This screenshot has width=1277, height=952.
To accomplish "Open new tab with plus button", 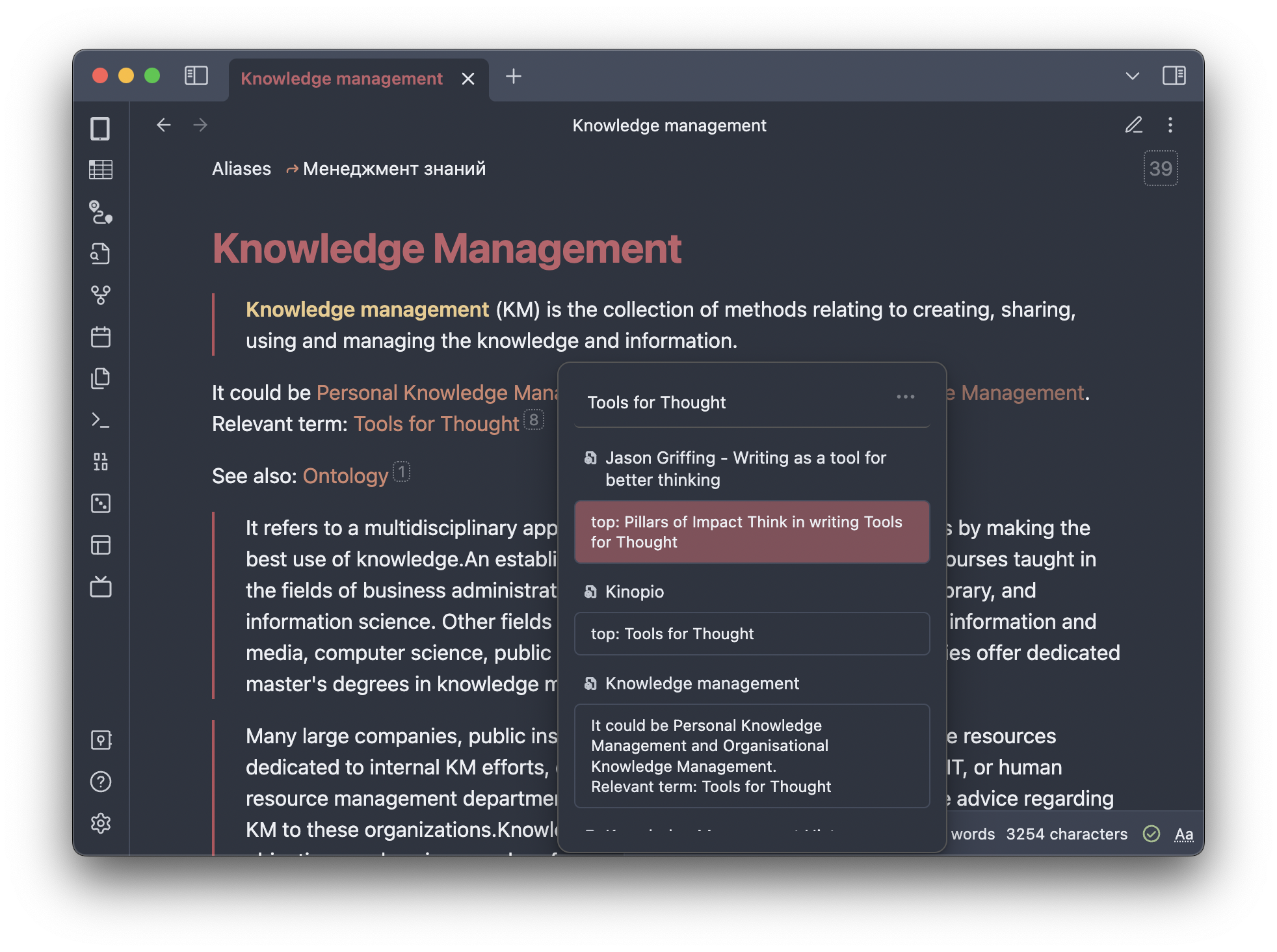I will 514,76.
